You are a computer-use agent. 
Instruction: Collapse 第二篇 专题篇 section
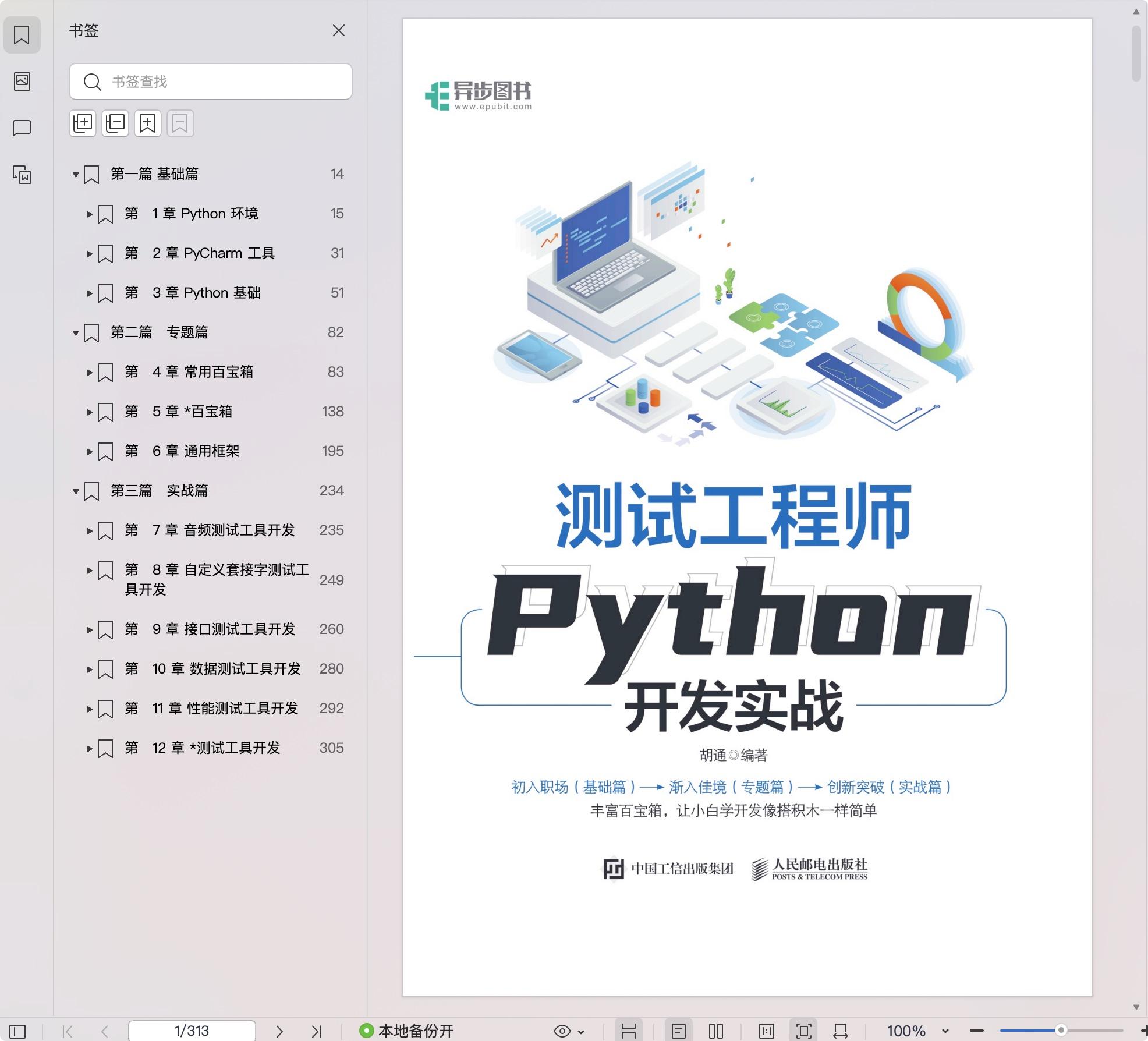(x=76, y=332)
